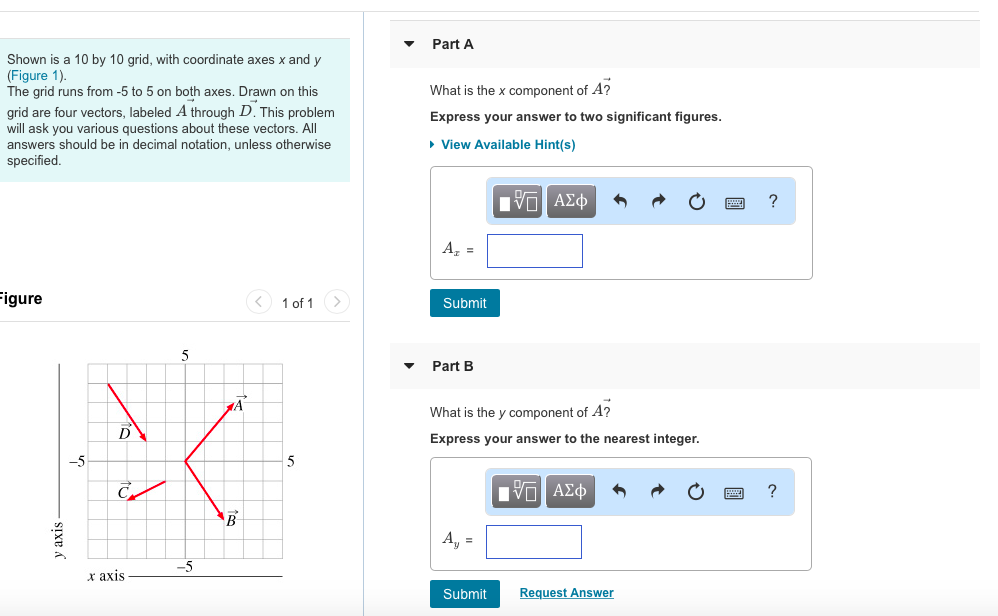
Task: Expand View Available Hint(s)
Action: 506,144
